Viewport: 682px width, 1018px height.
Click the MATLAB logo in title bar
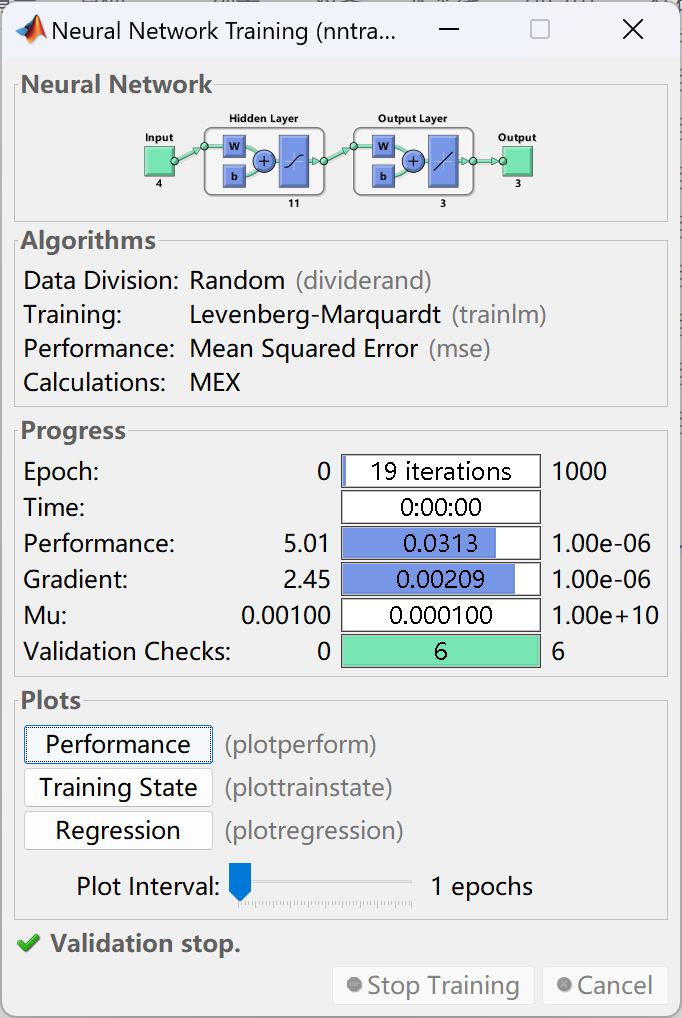[31, 29]
